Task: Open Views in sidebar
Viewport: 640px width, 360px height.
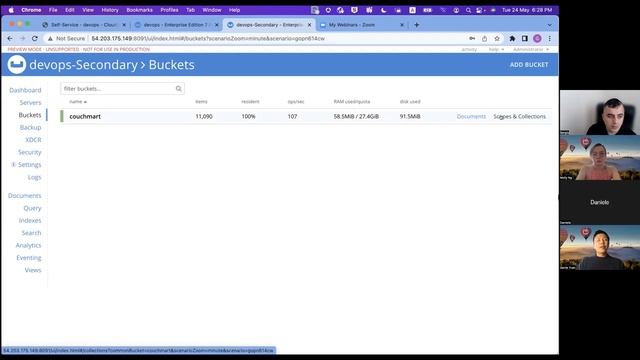Action: coord(33,270)
